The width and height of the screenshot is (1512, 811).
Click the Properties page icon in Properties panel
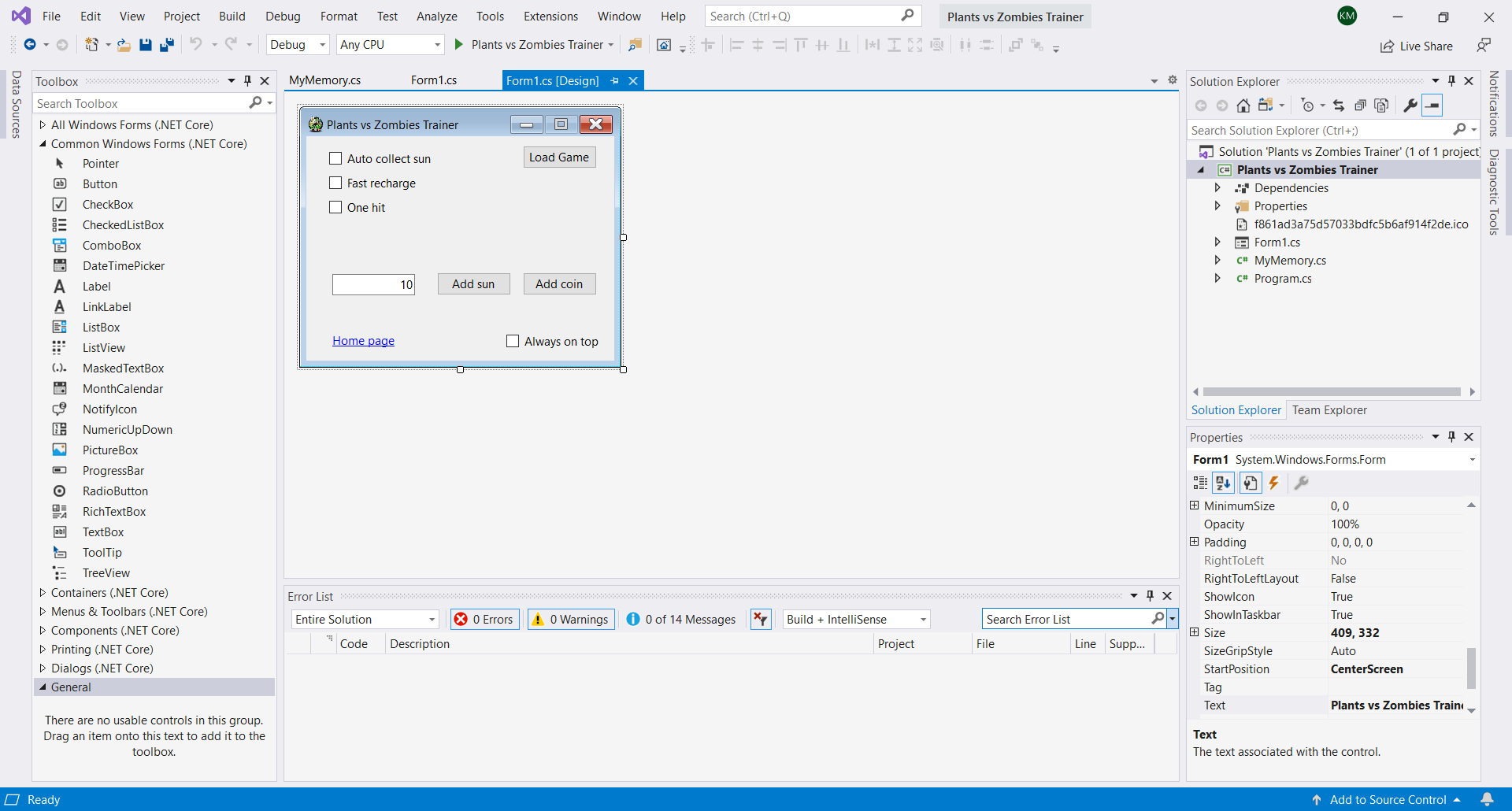click(1251, 483)
